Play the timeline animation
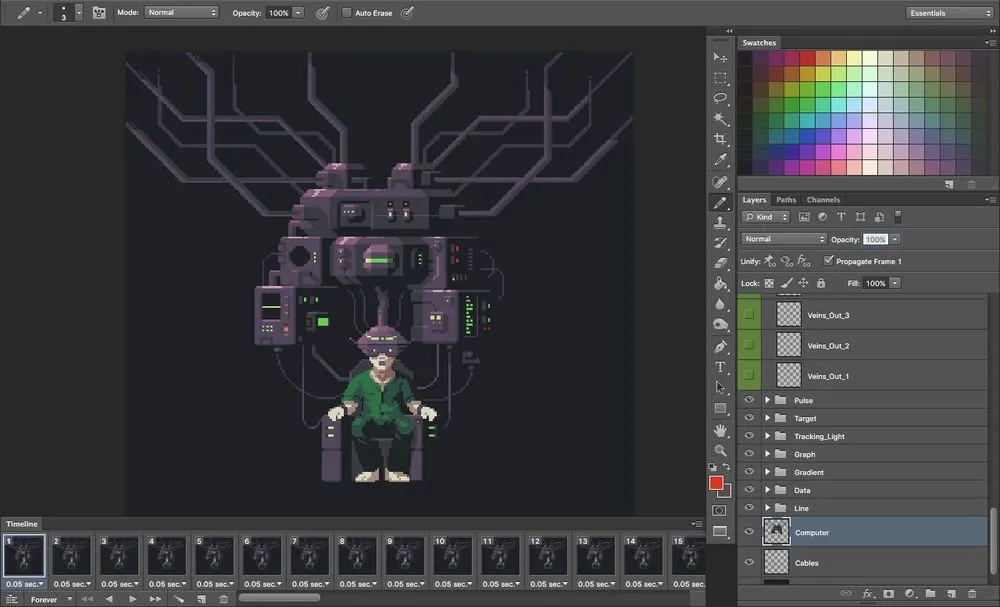This screenshot has width=1000, height=607. coord(133,599)
